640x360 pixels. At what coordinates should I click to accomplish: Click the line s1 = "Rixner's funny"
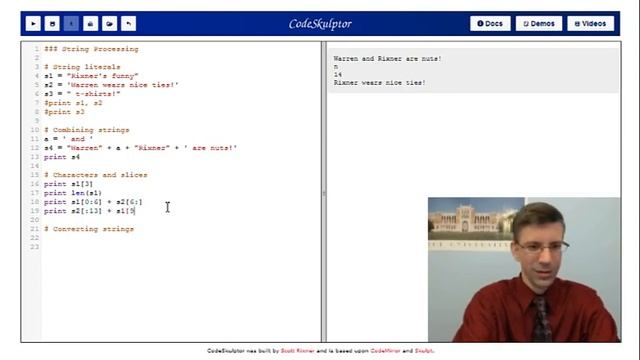(91, 76)
